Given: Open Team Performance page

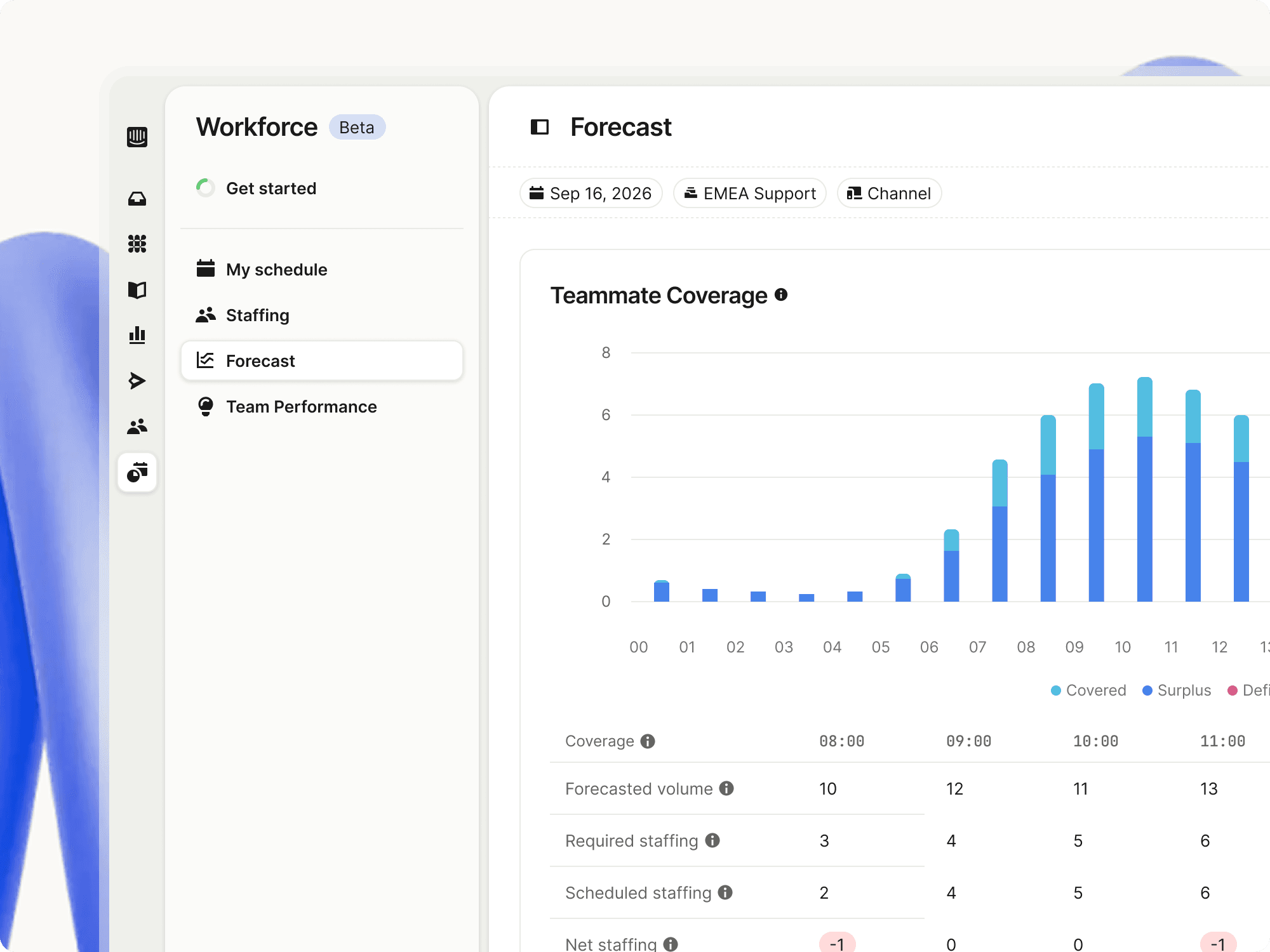Looking at the screenshot, I should click(x=322, y=407).
